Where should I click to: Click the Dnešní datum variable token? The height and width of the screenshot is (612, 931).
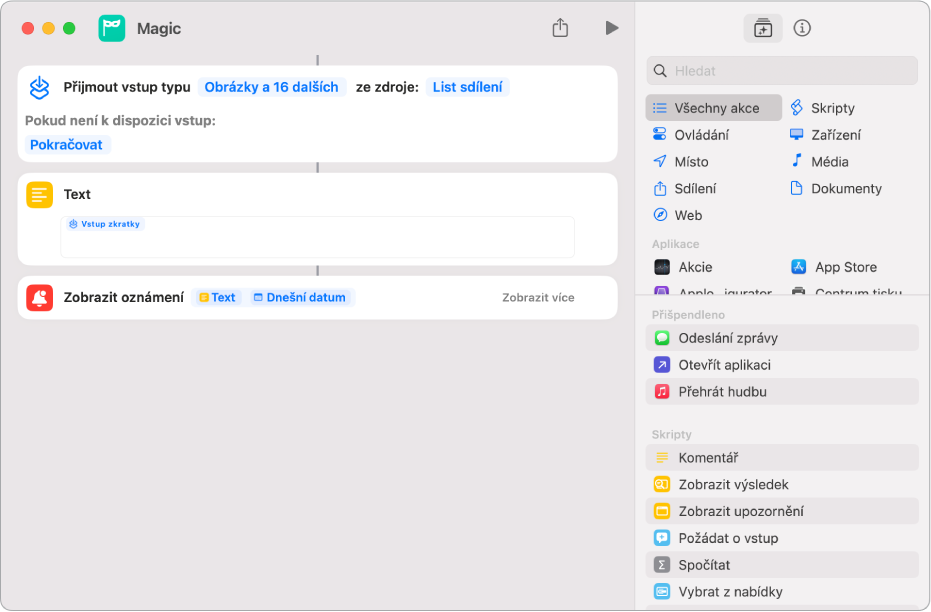pos(300,297)
